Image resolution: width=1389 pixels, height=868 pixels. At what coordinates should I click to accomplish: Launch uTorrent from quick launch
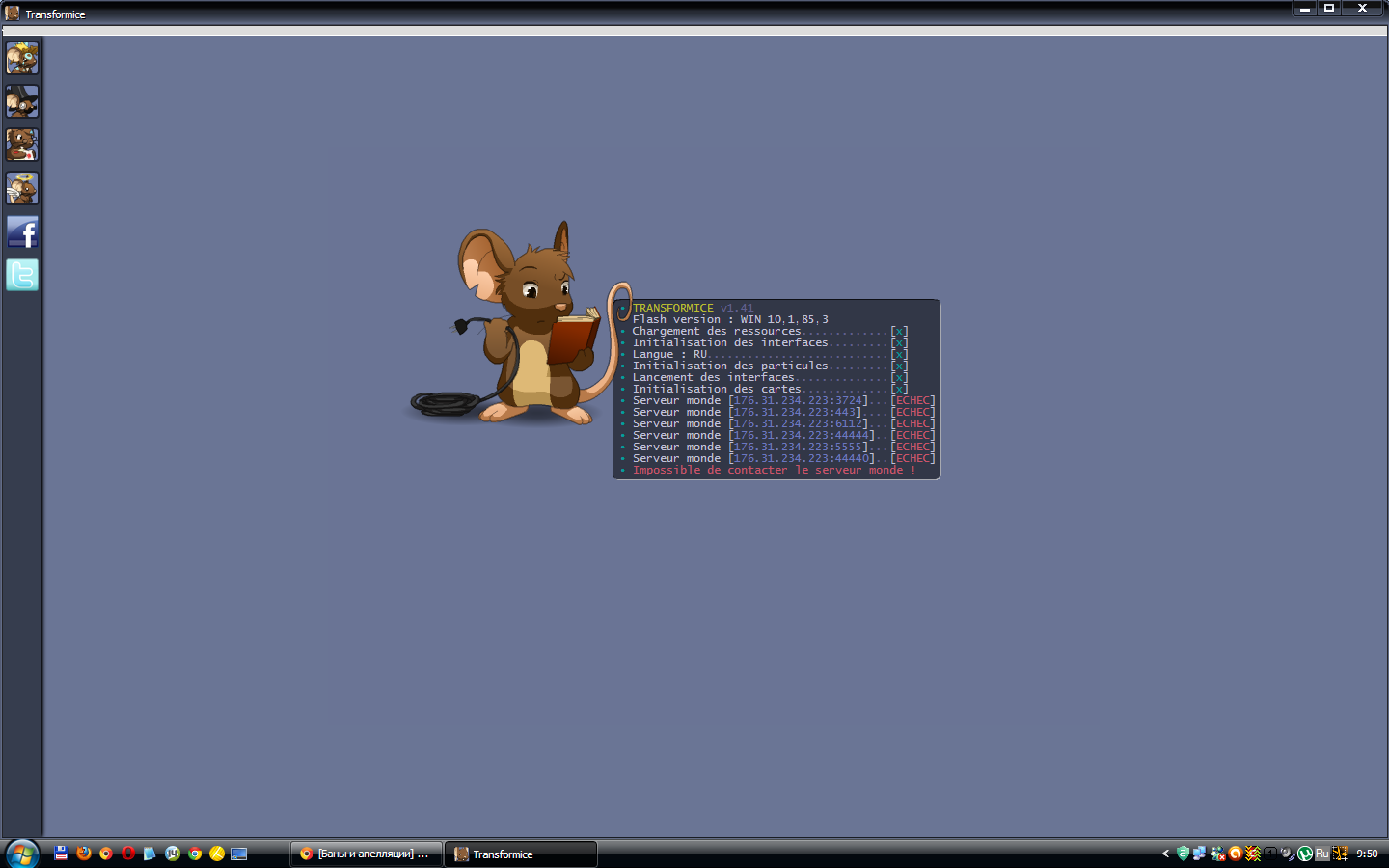pos(173,854)
